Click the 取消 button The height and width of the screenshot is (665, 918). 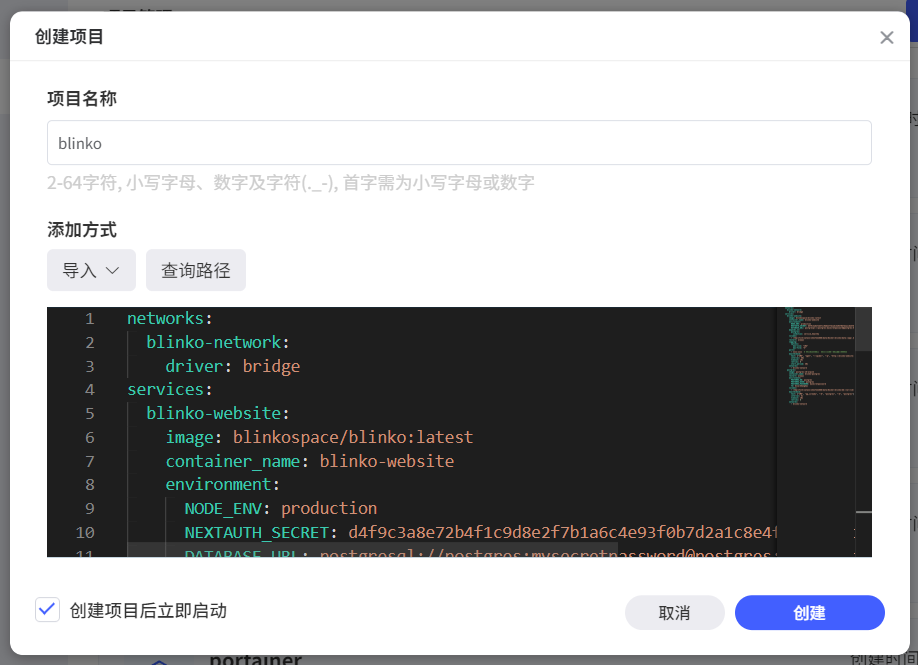(x=674, y=613)
